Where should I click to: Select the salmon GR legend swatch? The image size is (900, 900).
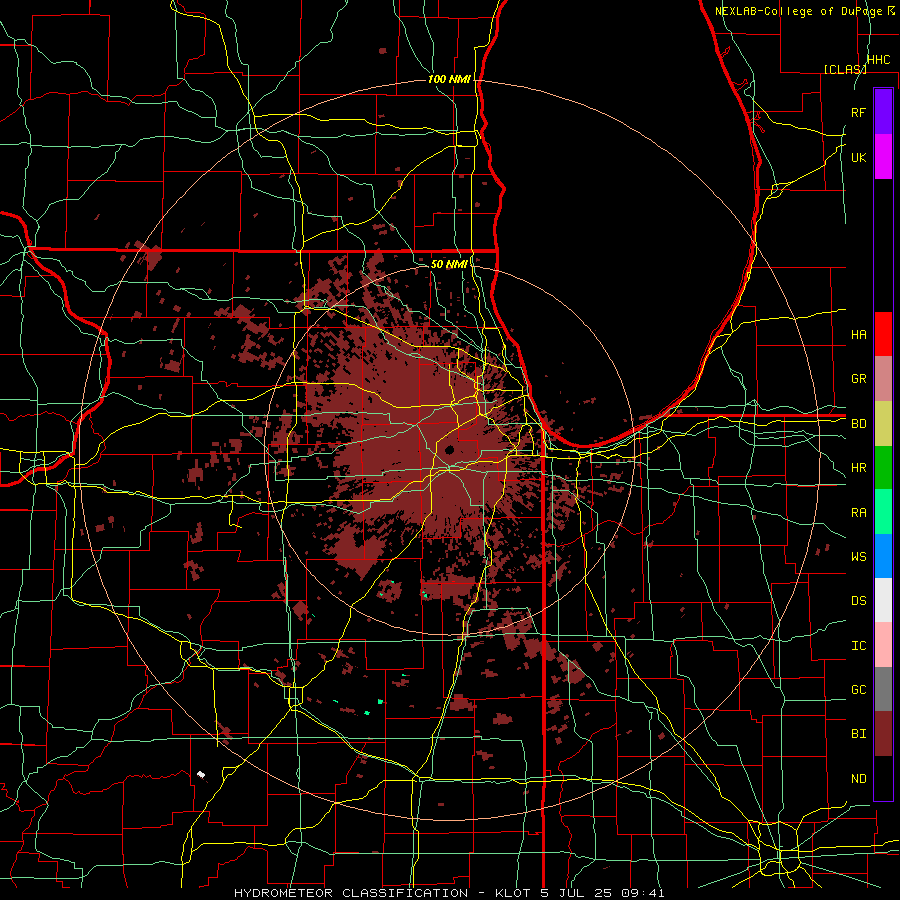coord(883,379)
